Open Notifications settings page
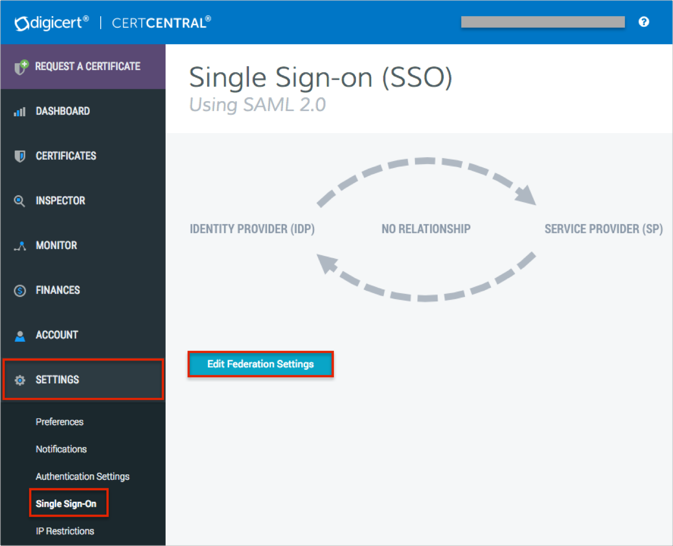673x546 pixels. click(61, 449)
